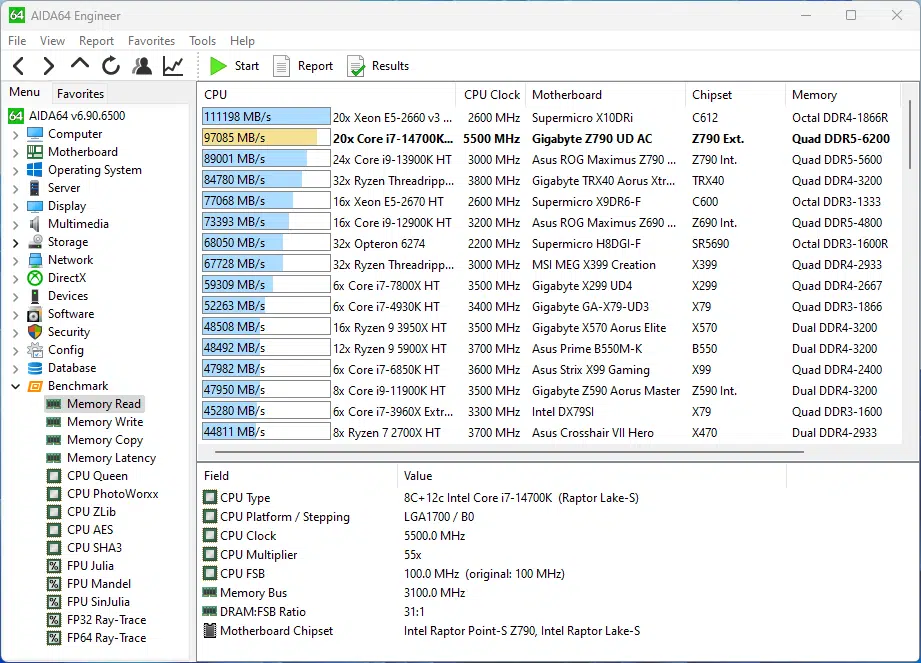Sort by the Chipset column header
The height and width of the screenshot is (663, 921).
point(735,95)
